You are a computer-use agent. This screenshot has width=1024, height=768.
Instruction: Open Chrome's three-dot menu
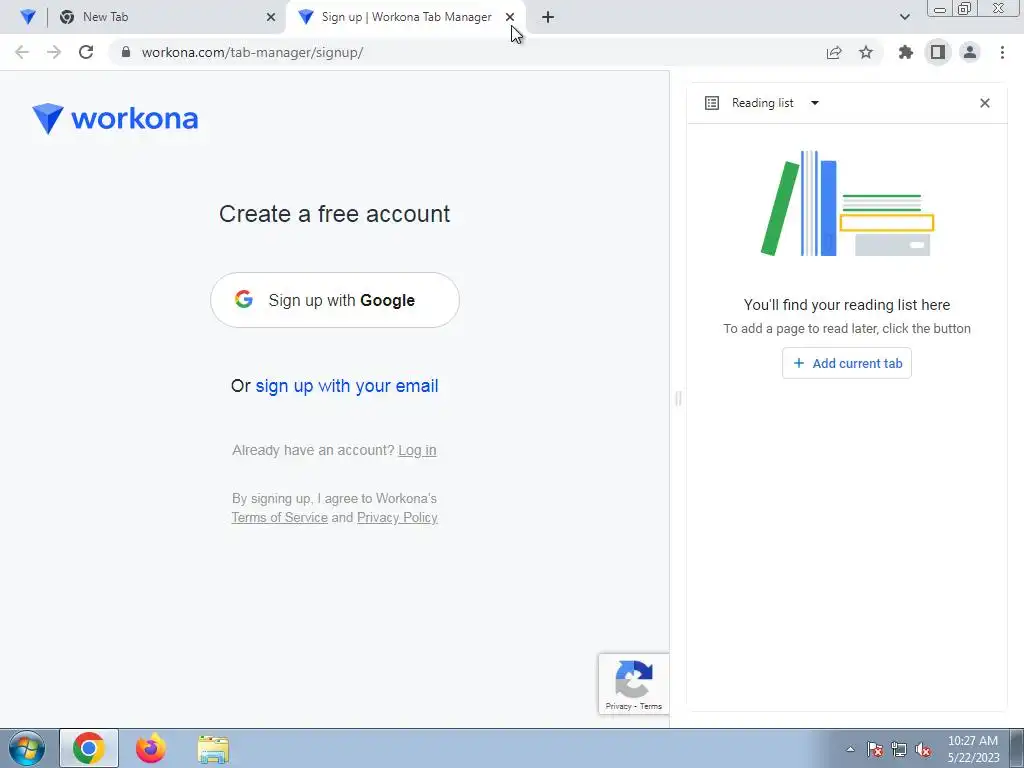[1002, 52]
